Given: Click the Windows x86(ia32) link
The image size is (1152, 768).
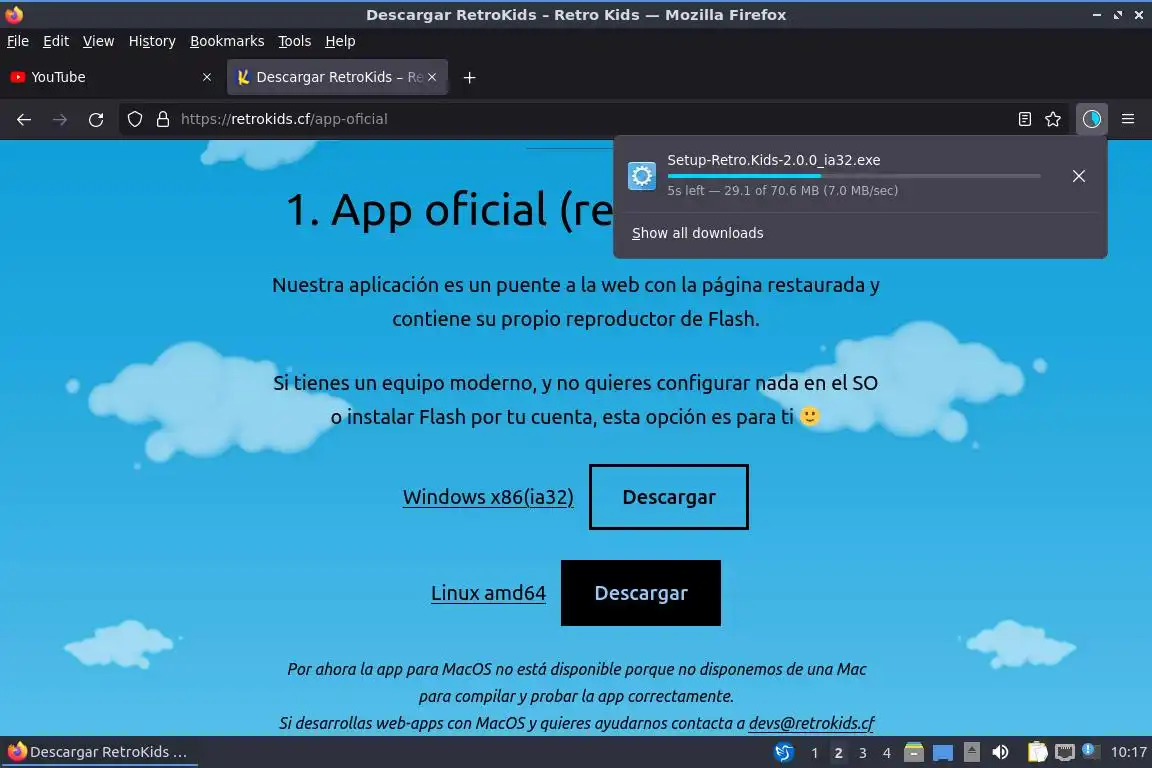Looking at the screenshot, I should pyautogui.click(x=488, y=497).
